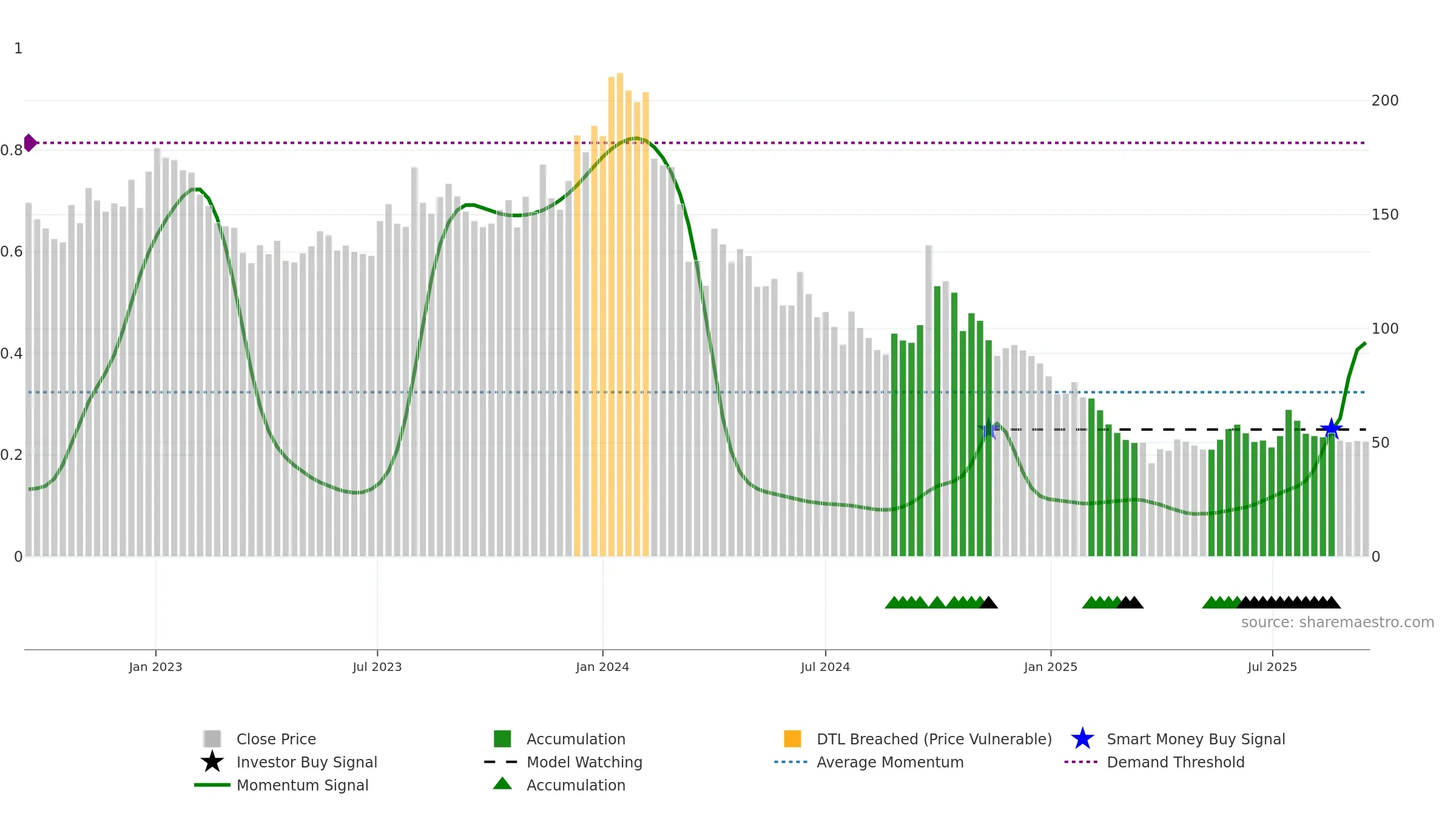Click the 0.8 left-axis momentum label

click(x=12, y=150)
